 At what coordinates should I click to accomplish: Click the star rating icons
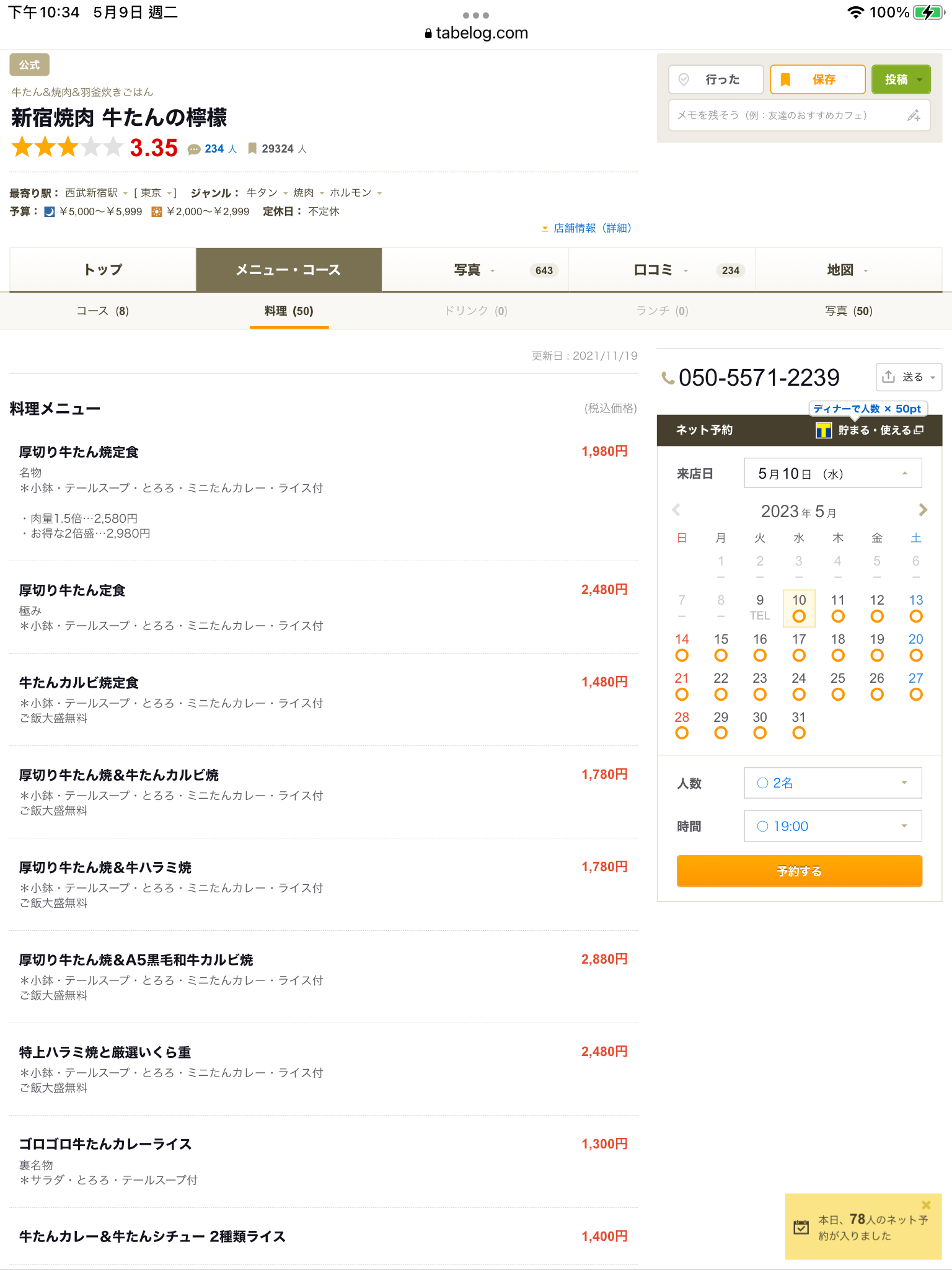point(67,148)
